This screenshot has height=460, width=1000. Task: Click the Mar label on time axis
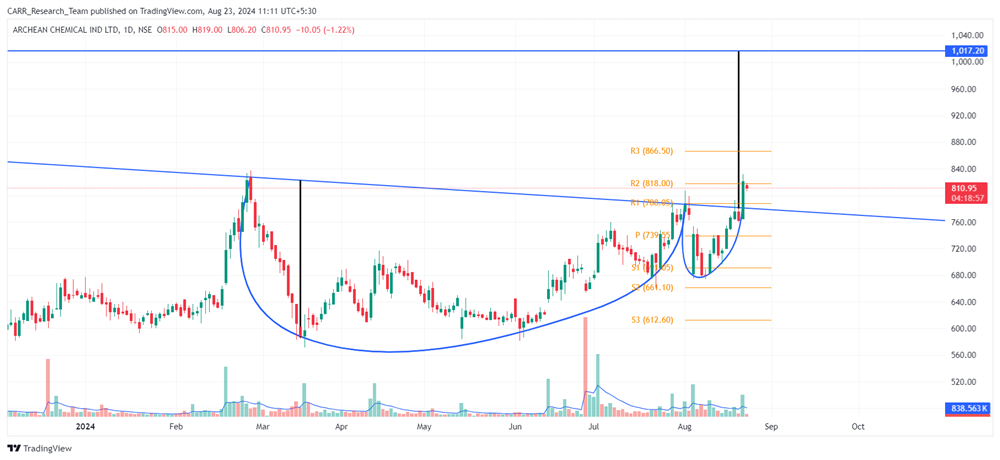[261, 425]
